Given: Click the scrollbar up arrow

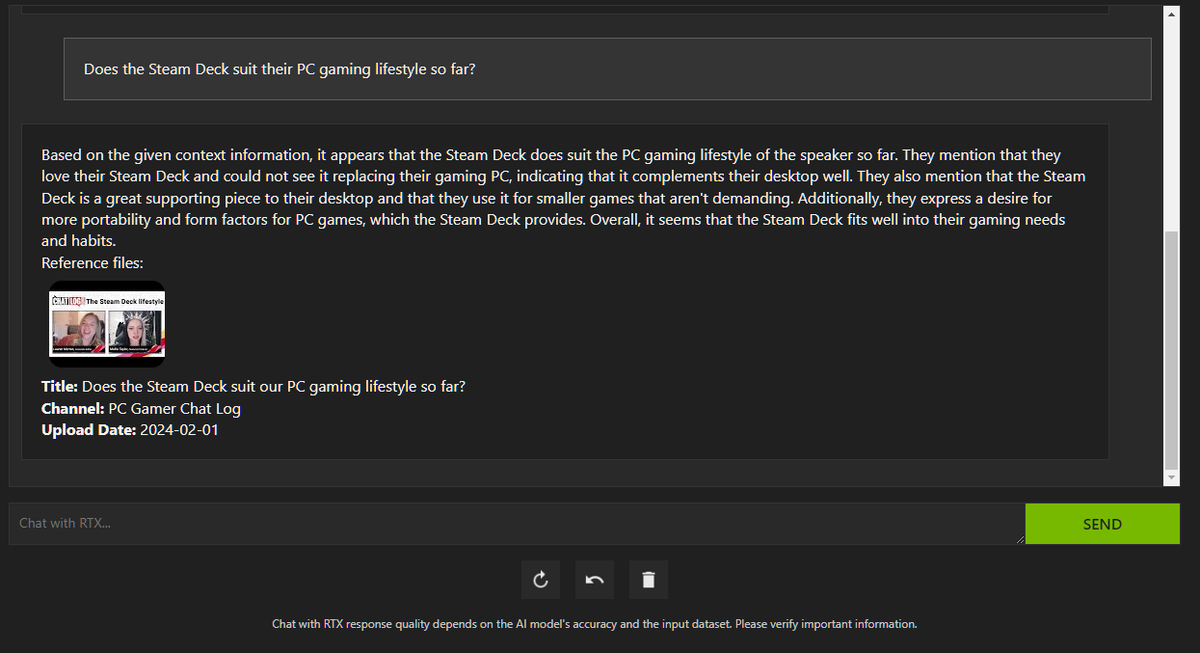Looking at the screenshot, I should pos(1172,15).
